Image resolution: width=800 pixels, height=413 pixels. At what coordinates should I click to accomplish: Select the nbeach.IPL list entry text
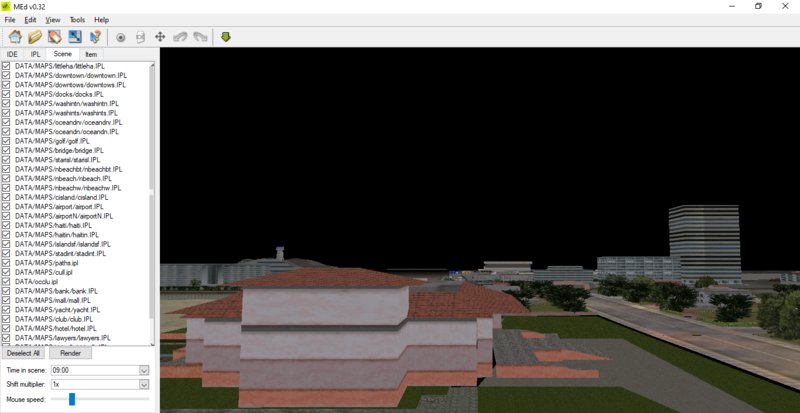click(63, 179)
